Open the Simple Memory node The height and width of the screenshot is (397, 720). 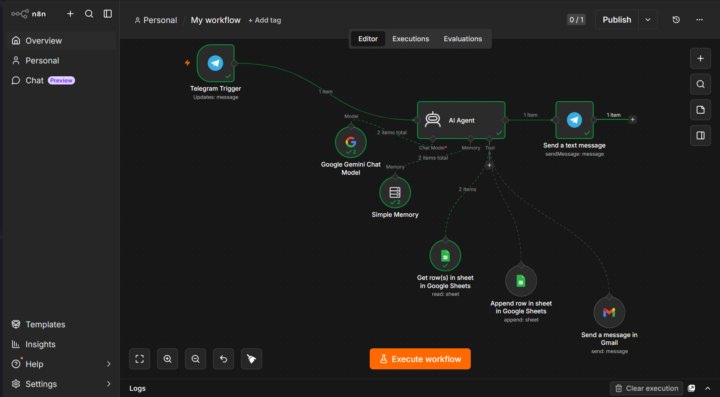pos(395,192)
